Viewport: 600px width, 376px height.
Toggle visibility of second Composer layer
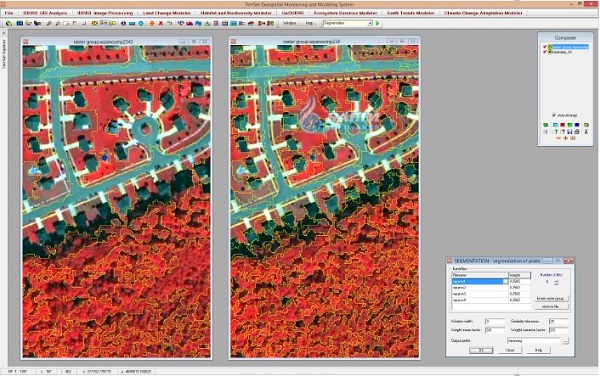(x=545, y=52)
